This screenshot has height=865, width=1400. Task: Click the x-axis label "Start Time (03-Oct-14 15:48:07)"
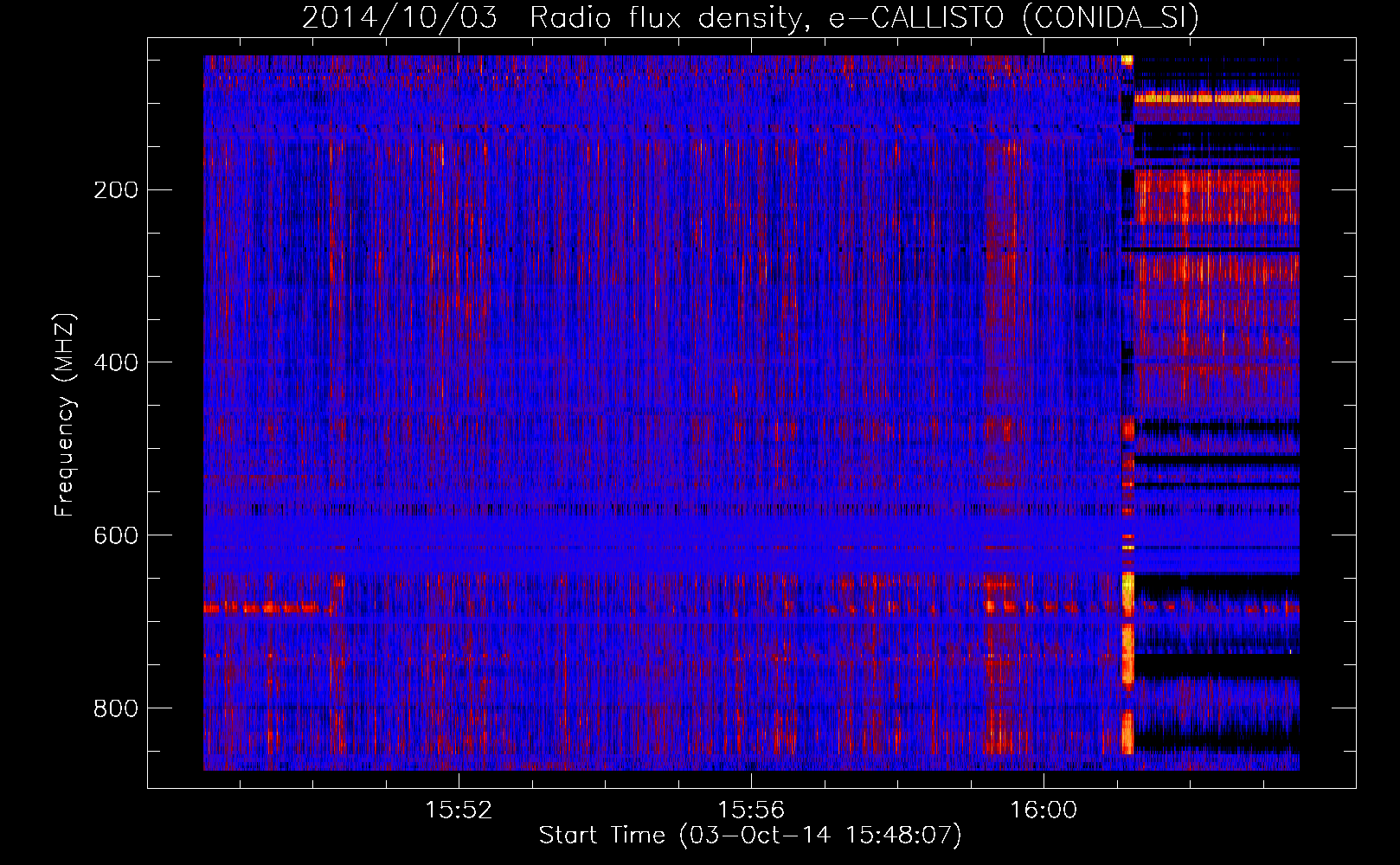pos(750,835)
